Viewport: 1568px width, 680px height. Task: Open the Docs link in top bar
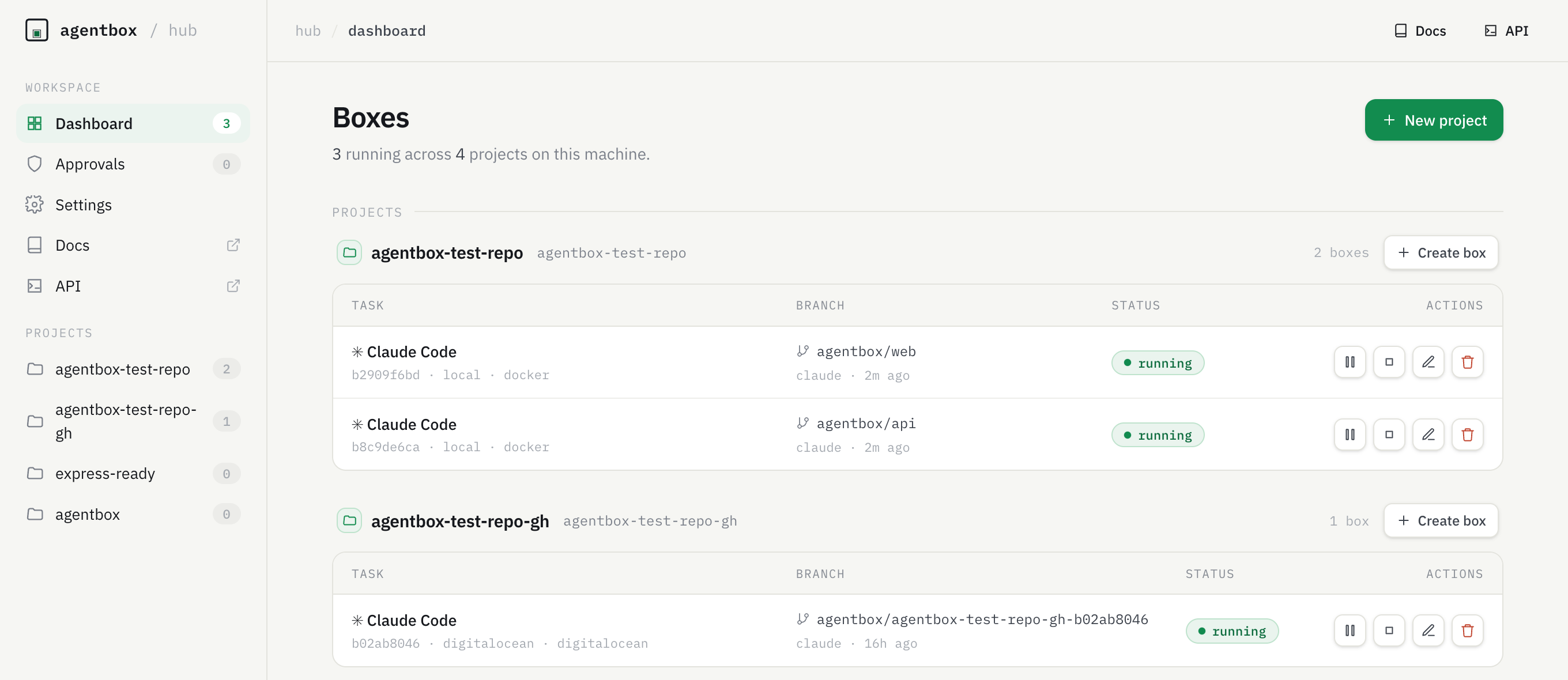point(1420,31)
